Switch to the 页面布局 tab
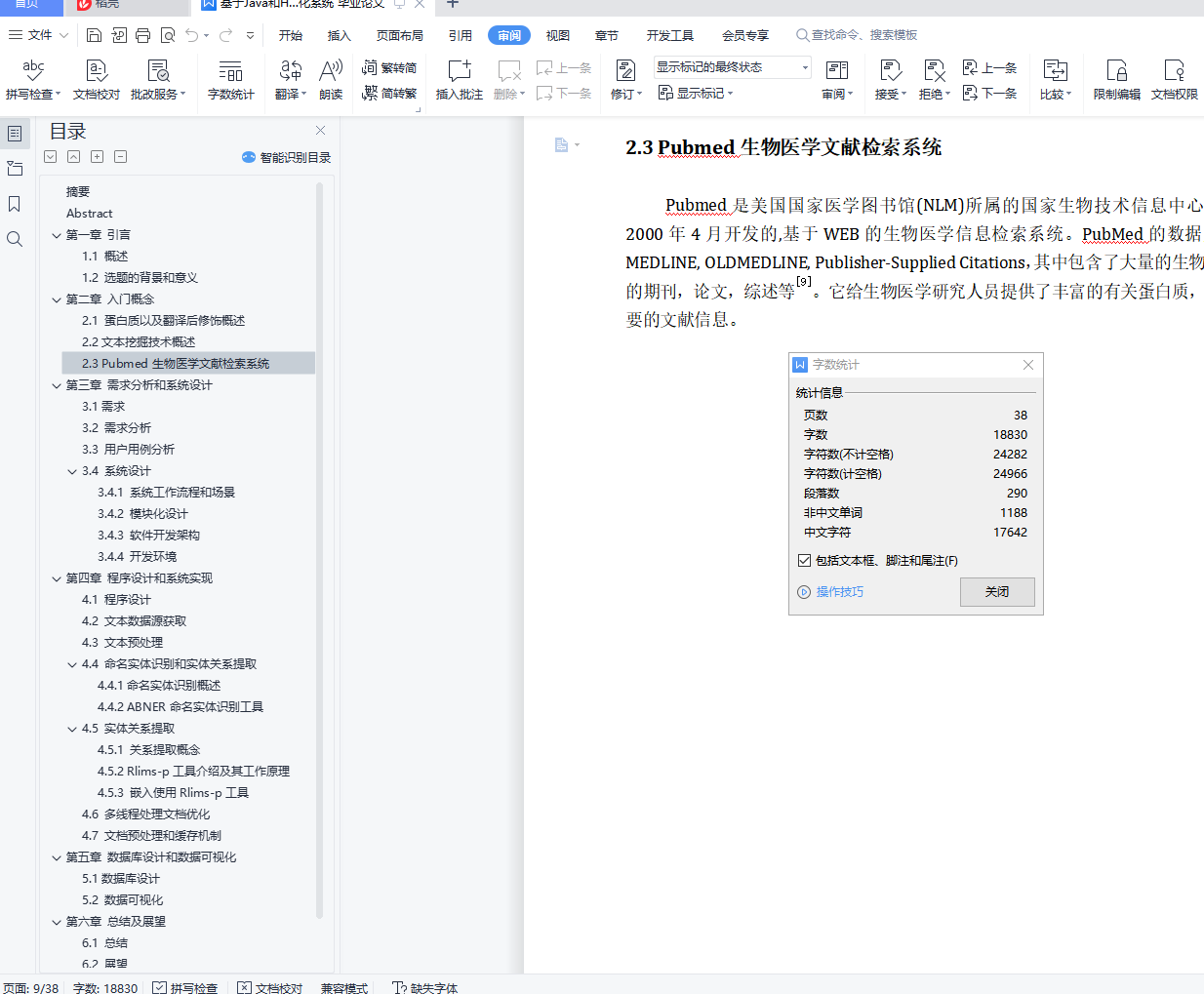This screenshot has width=1204, height=994. point(400,35)
